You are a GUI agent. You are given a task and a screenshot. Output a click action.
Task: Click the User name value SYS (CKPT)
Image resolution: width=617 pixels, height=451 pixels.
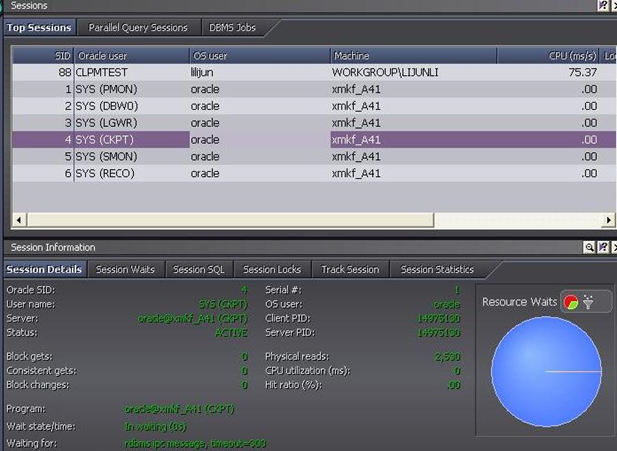click(x=223, y=304)
